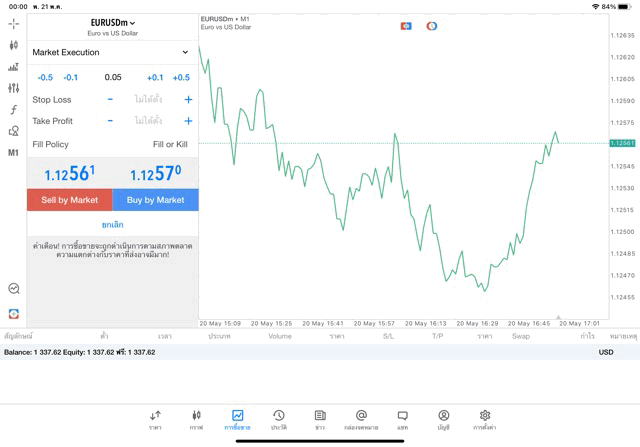Open indicators function (f) icon
This screenshot has height=447, width=640.
(x=14, y=110)
